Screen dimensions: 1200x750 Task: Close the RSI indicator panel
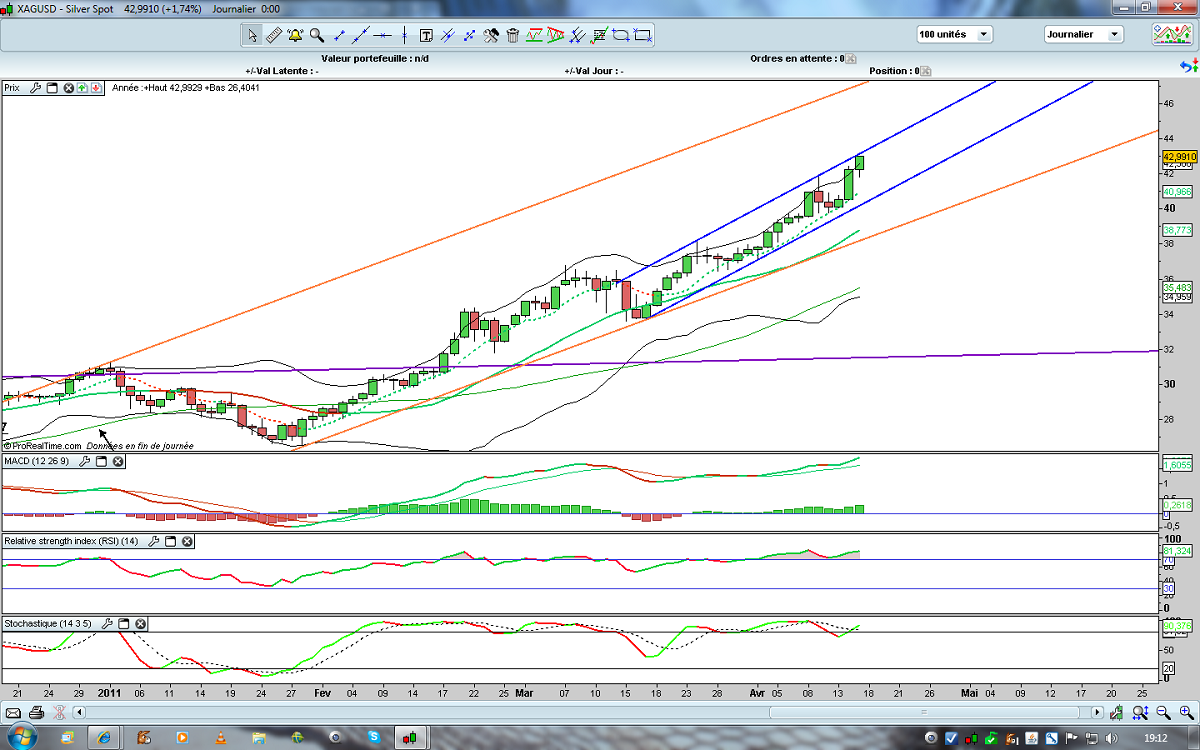(187, 541)
